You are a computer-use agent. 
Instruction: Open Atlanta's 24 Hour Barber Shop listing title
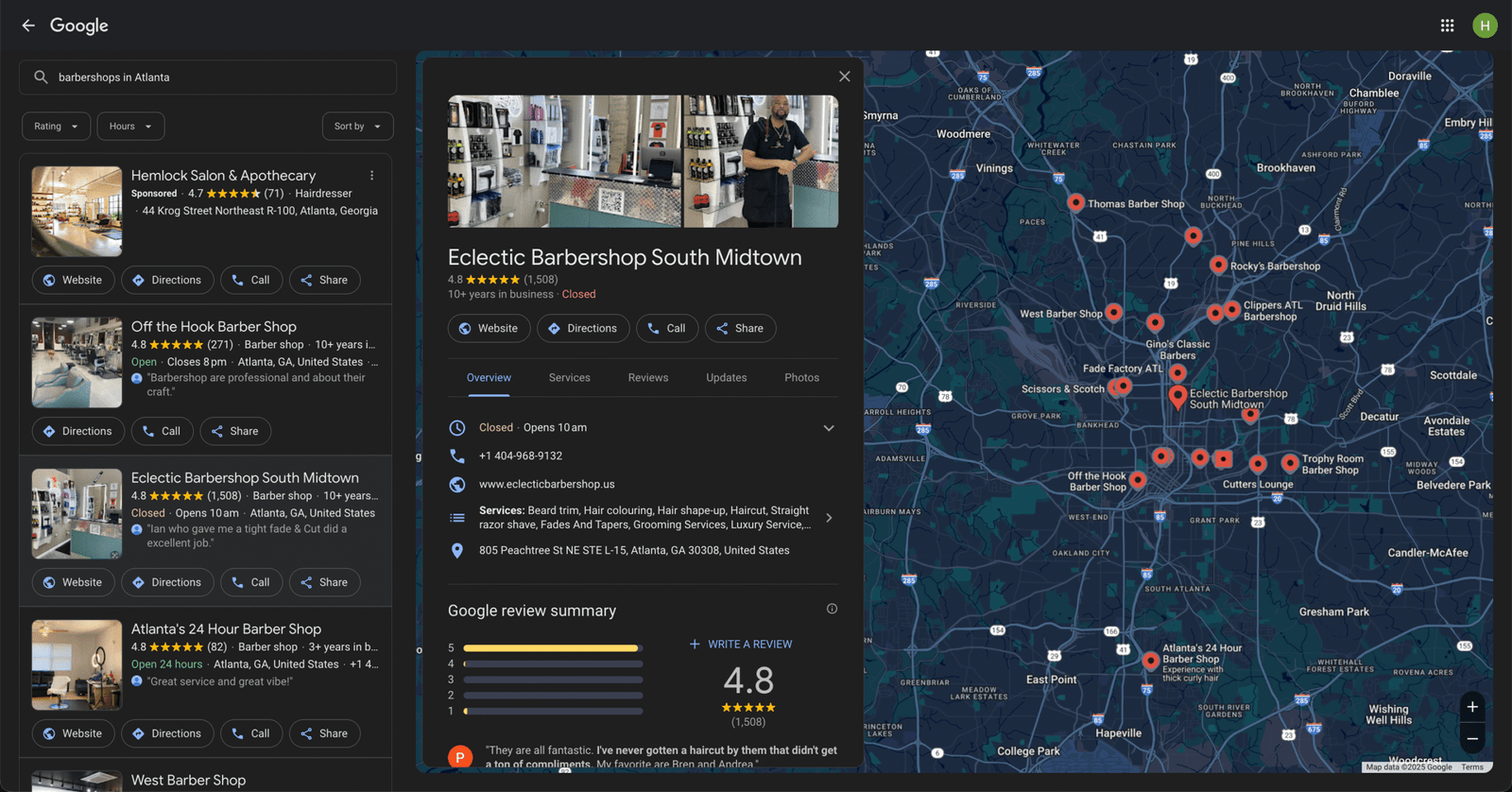226,629
